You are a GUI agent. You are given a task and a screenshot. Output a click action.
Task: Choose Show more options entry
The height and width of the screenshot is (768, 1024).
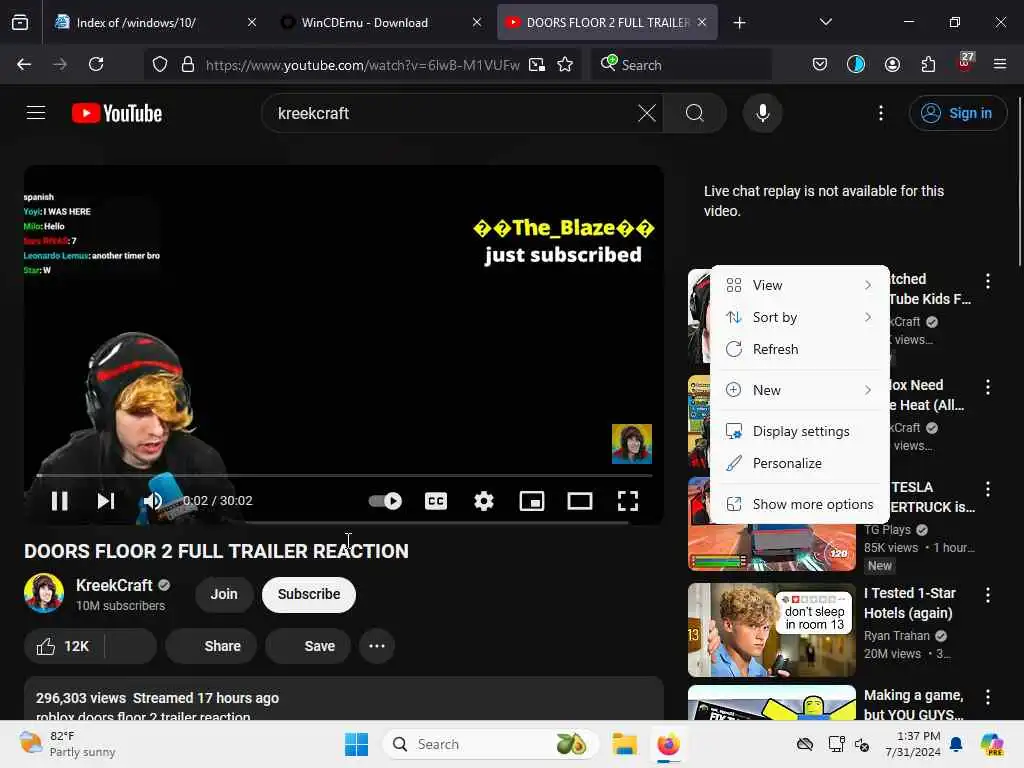(799, 504)
